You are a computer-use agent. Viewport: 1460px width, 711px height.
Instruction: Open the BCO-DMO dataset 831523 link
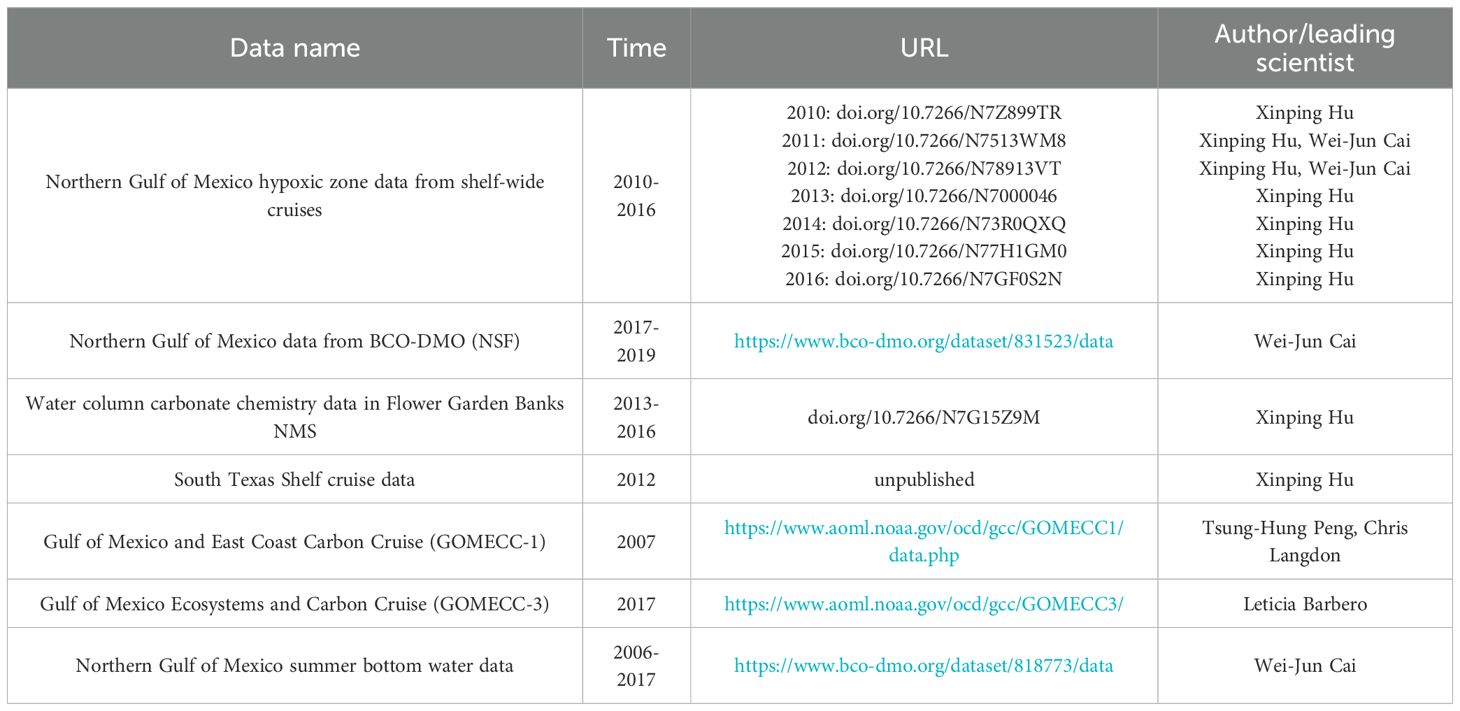[923, 341]
